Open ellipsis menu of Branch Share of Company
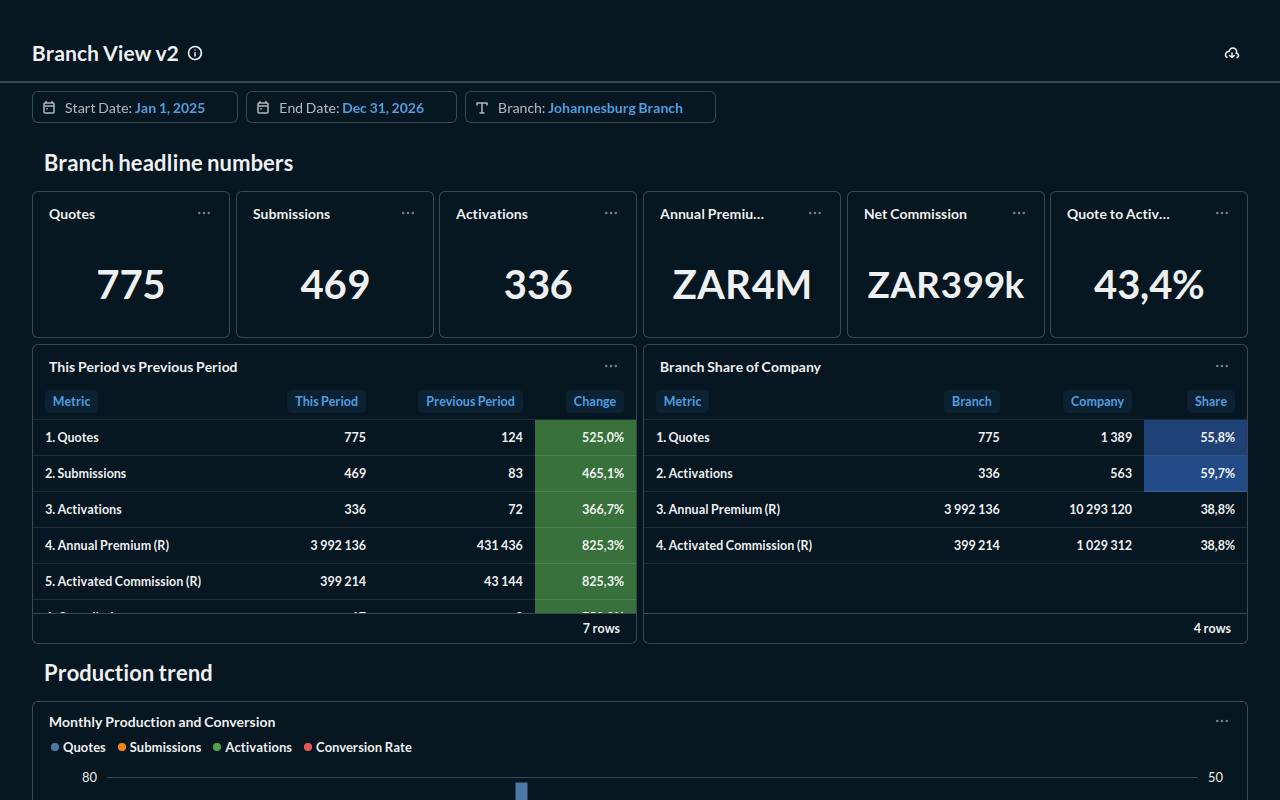This screenshot has width=1280, height=800. (1222, 366)
